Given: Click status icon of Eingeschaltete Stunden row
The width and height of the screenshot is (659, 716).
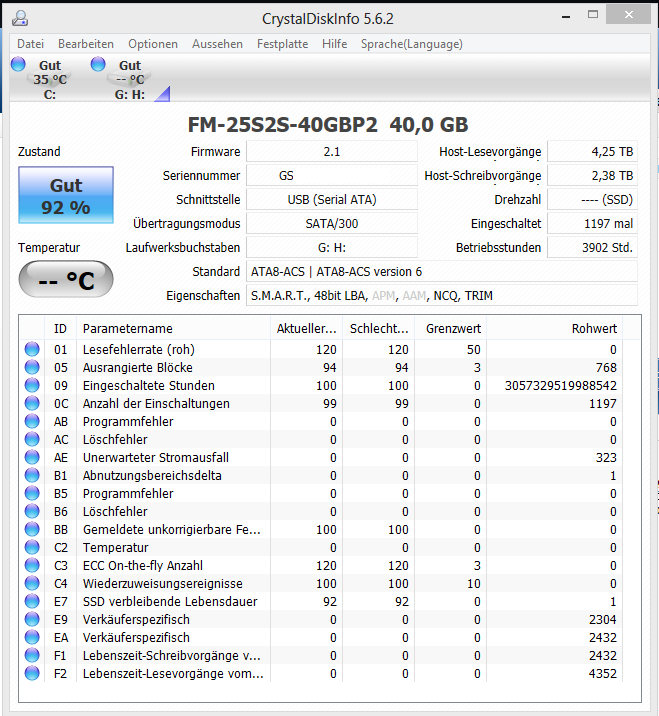Looking at the screenshot, I should [x=32, y=385].
